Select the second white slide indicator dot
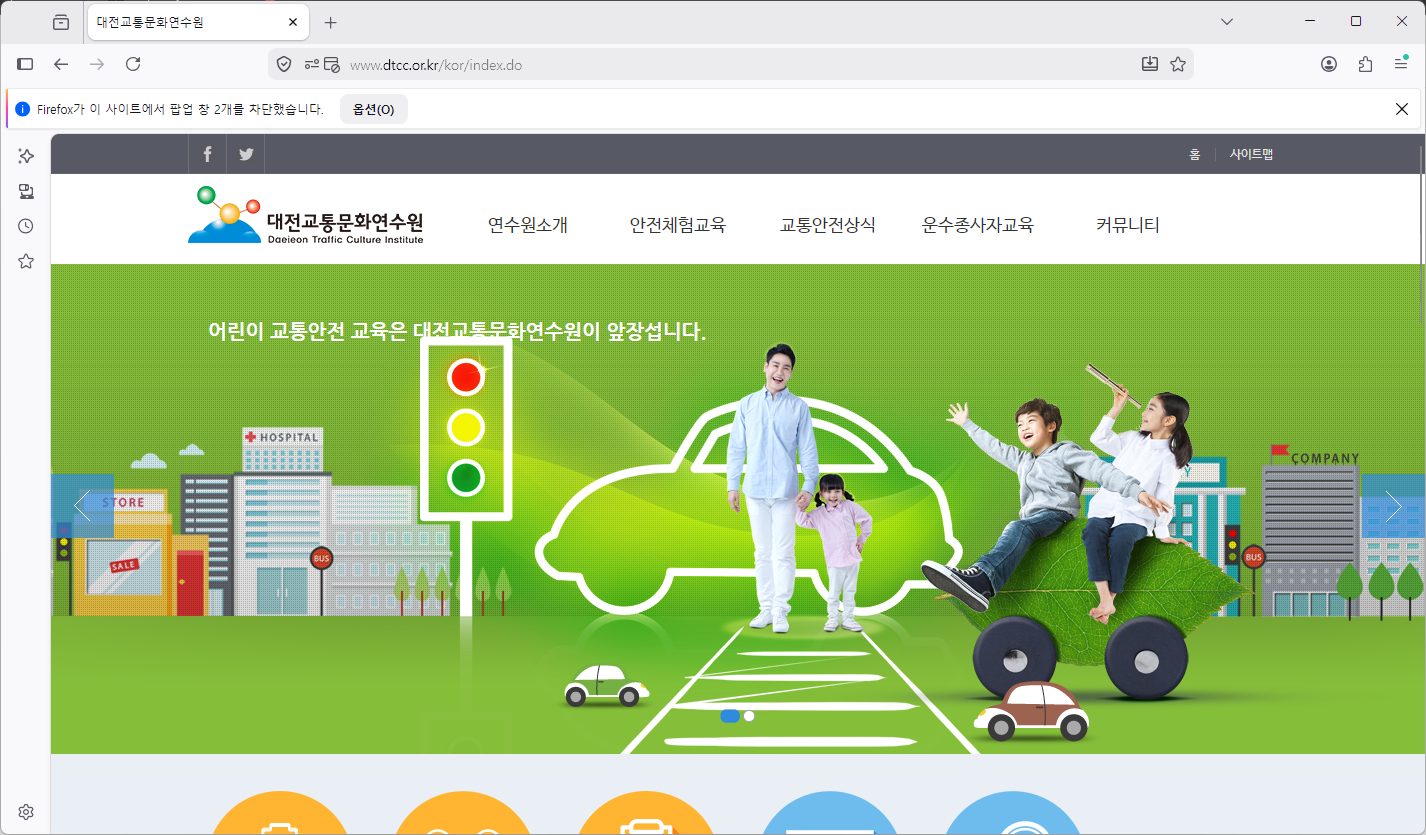1426x835 pixels. [749, 716]
